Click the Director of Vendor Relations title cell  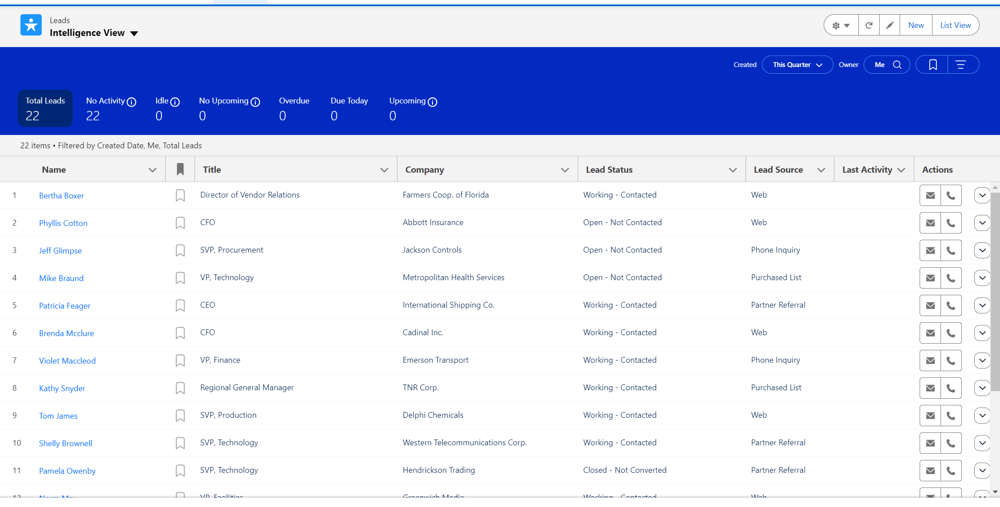point(249,195)
